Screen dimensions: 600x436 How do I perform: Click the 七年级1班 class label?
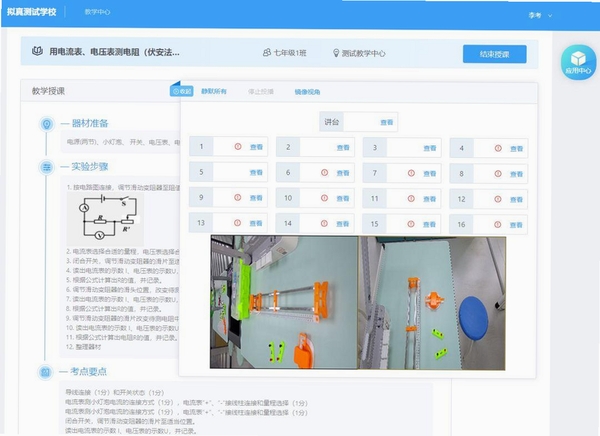[290, 53]
